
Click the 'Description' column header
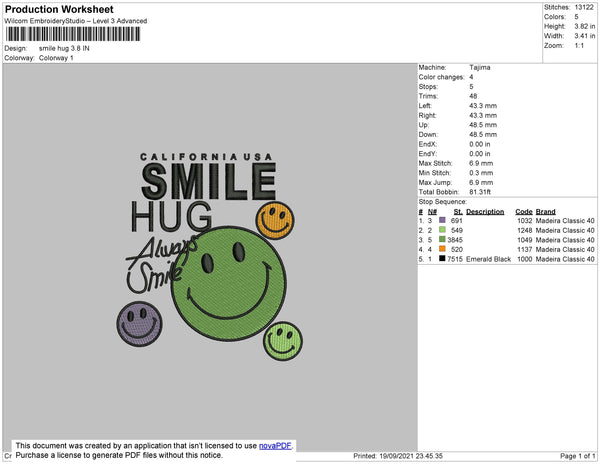coord(485,212)
